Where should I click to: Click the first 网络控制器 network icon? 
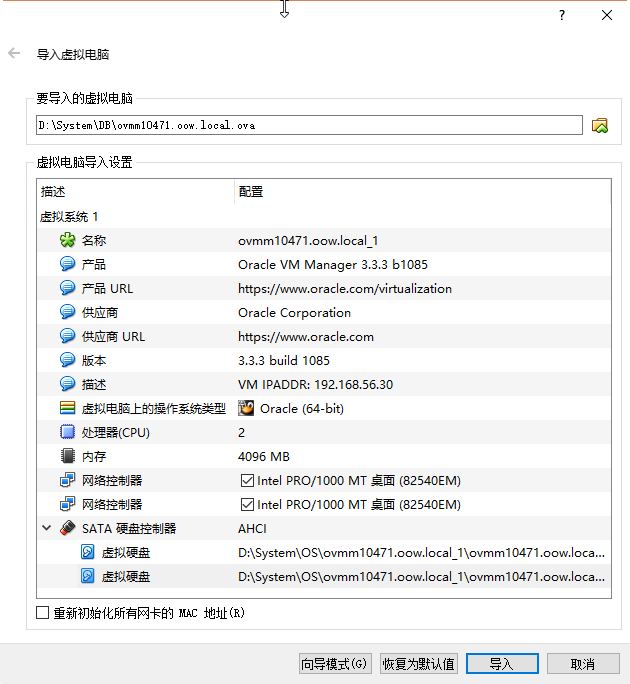pyautogui.click(x=67, y=480)
